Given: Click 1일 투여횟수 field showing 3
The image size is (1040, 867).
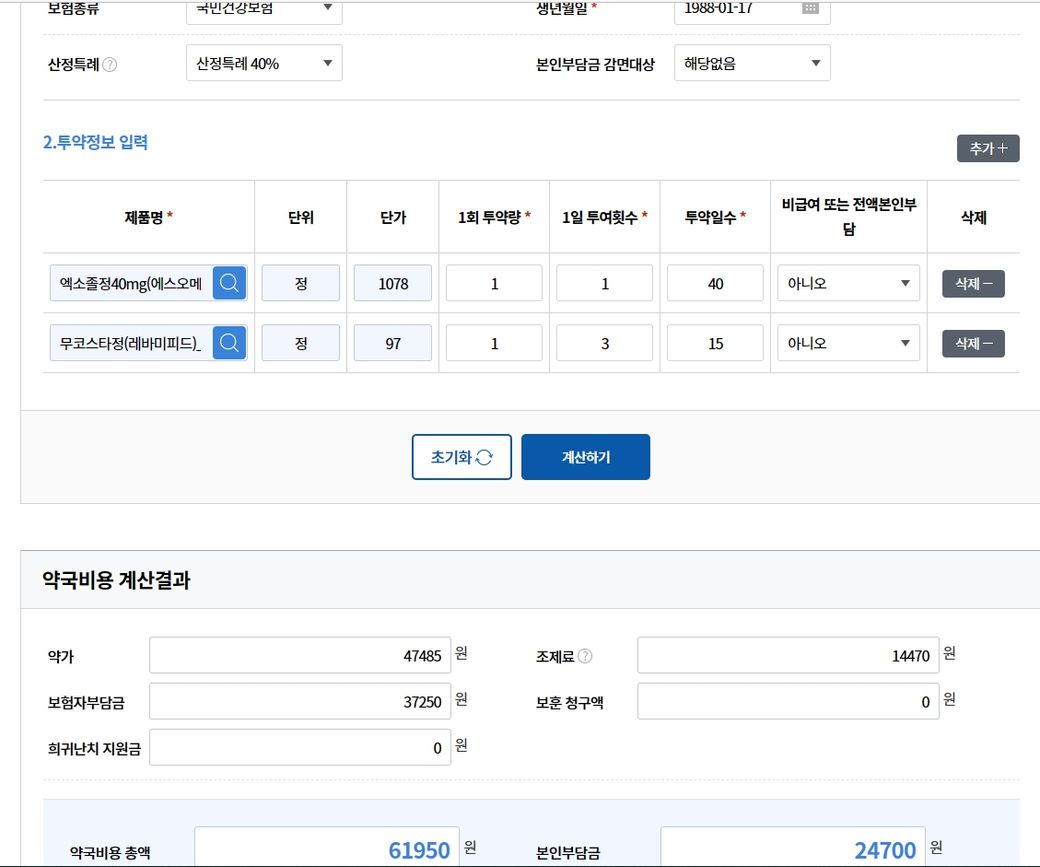Looking at the screenshot, I should 604,344.
